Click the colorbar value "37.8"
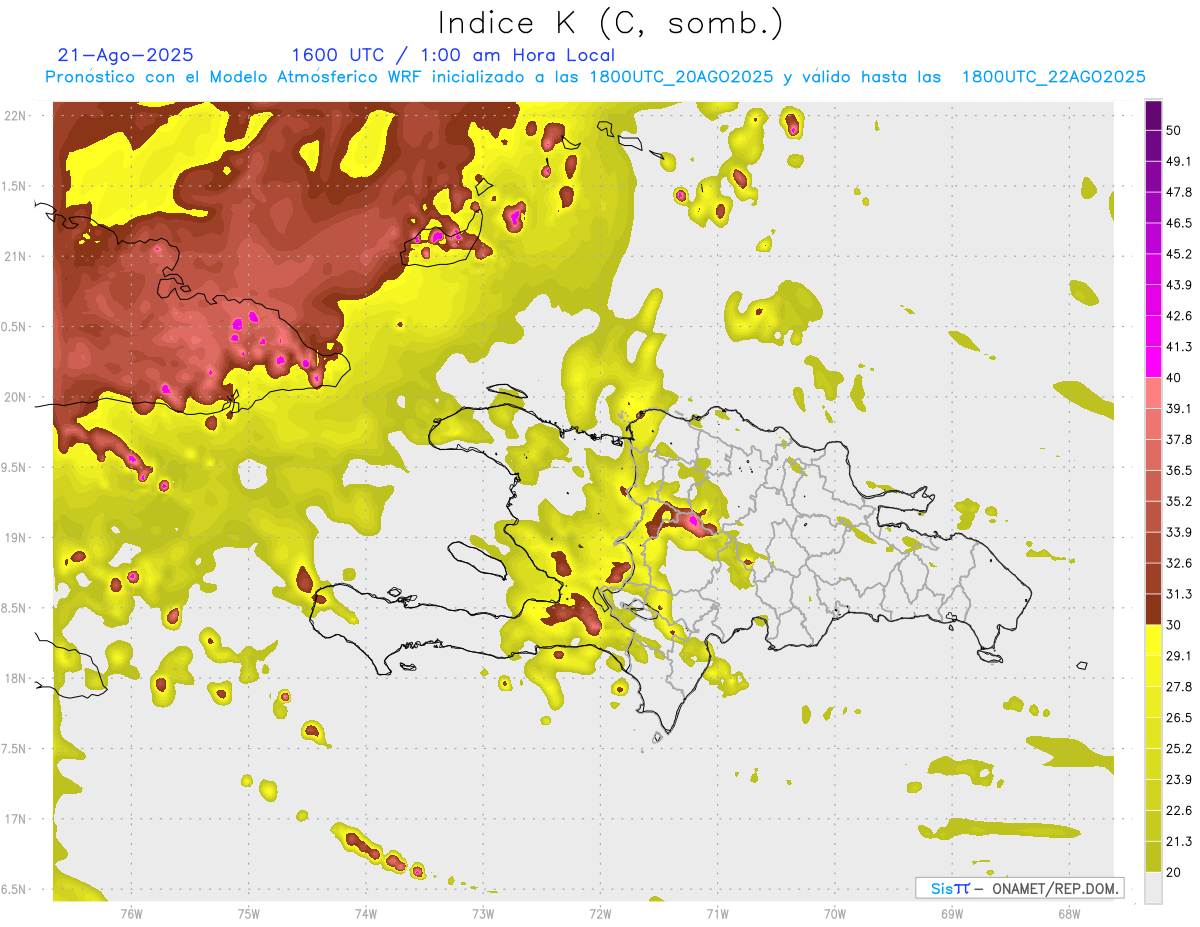Screen dimensions: 1200x927 pyautogui.click(x=1179, y=440)
